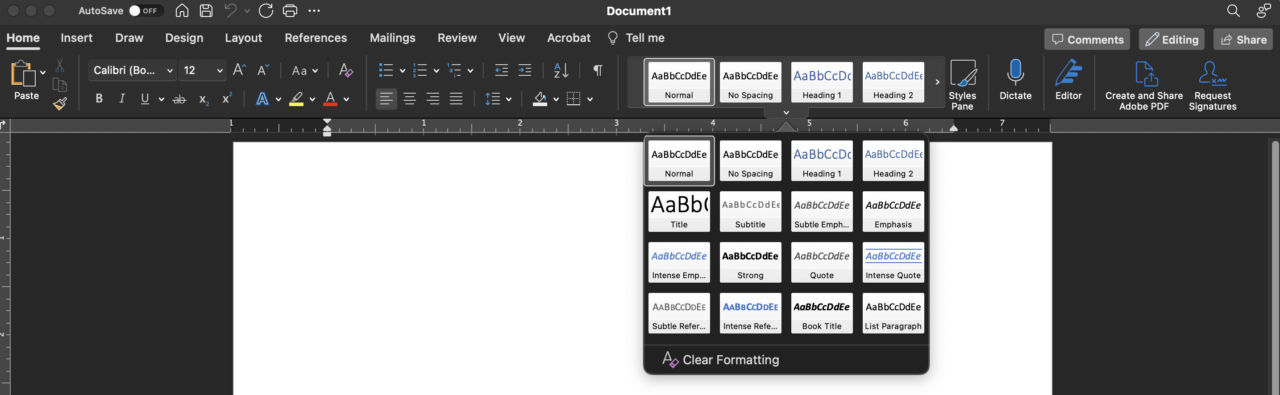
Task: Open the Change Case Aa dropdown
Action: 305,70
